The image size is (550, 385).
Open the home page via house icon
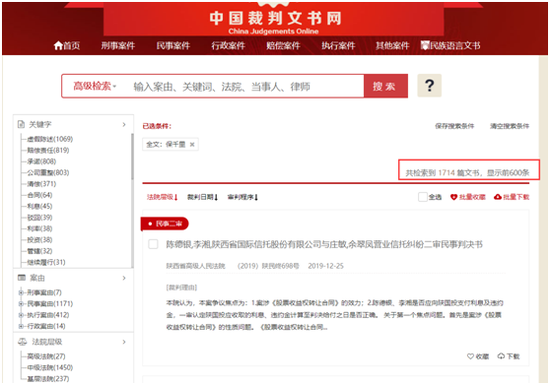(58, 45)
